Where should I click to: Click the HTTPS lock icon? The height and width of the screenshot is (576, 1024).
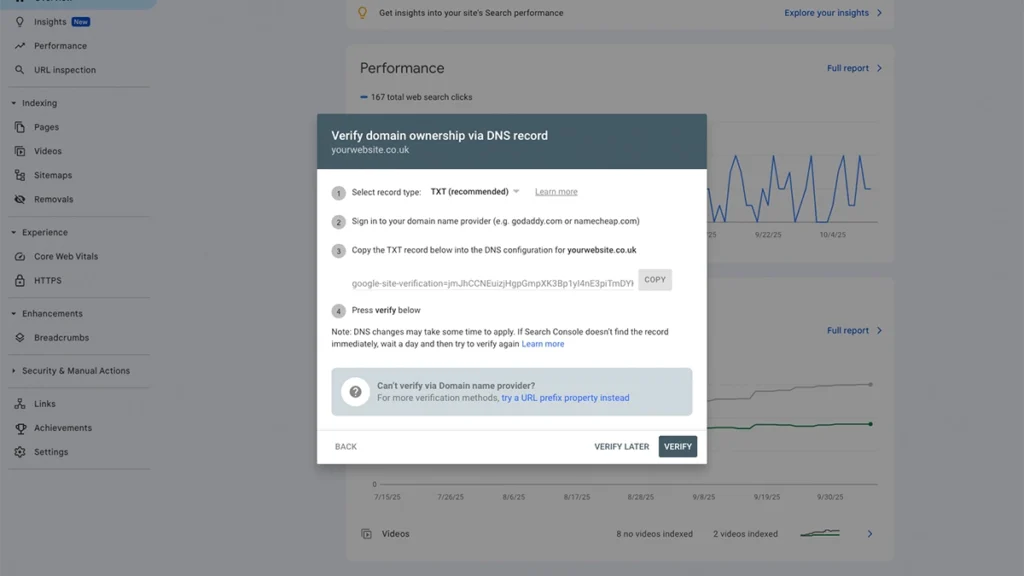click(20, 280)
